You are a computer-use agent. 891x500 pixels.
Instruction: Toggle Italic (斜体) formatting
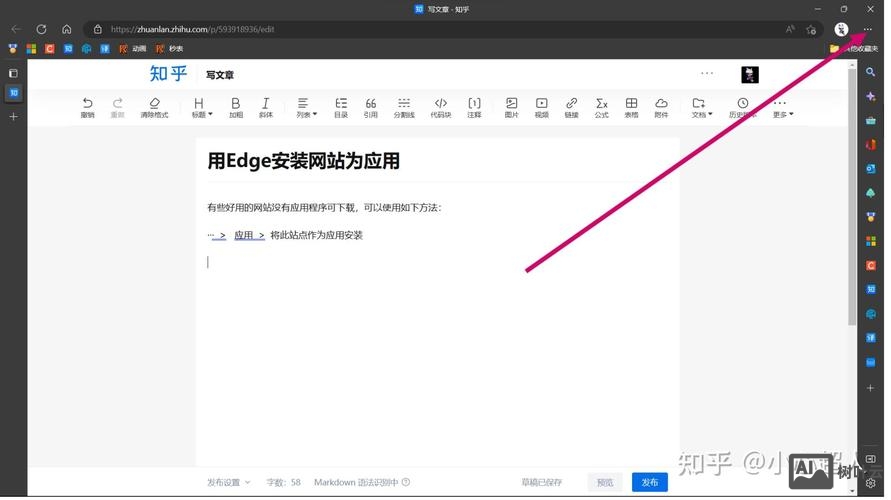click(265, 107)
